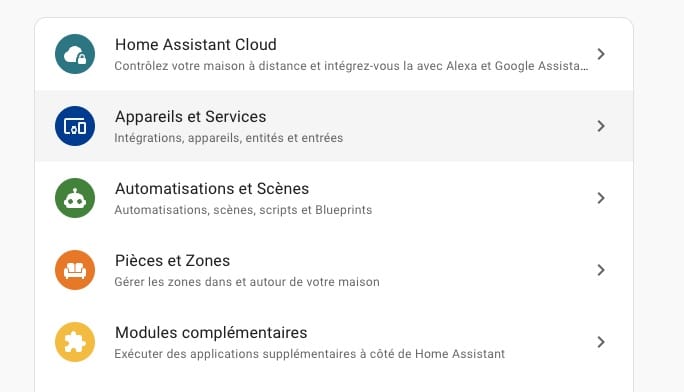This screenshot has width=684, height=392.
Task: Select the chevron on the Pièces et Zones row
Action: pyautogui.click(x=601, y=270)
